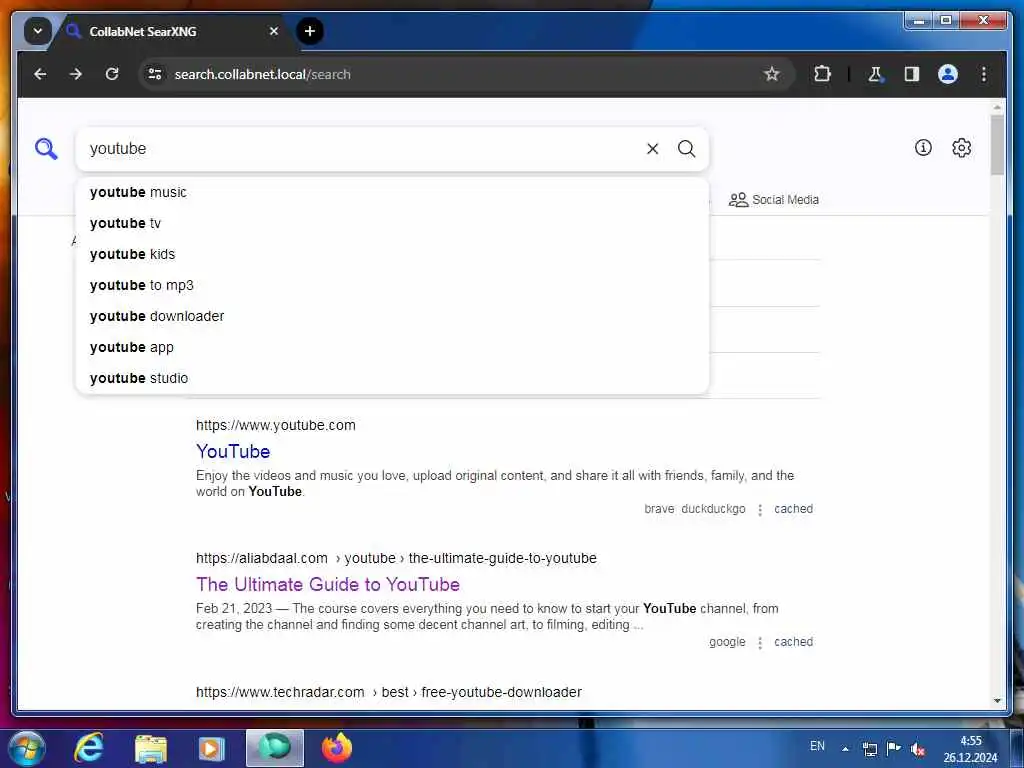Close the CollabNet SearXNG tab
This screenshot has height=768, width=1024.
[x=274, y=31]
